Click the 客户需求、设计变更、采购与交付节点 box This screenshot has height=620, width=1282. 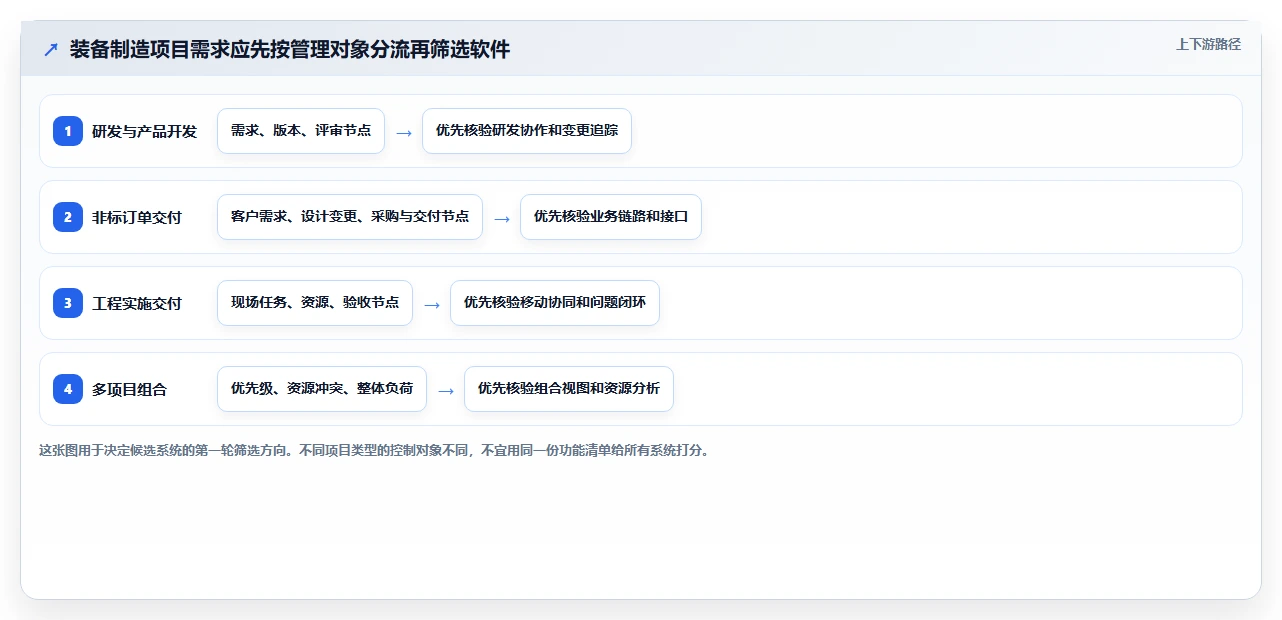pyautogui.click(x=350, y=217)
